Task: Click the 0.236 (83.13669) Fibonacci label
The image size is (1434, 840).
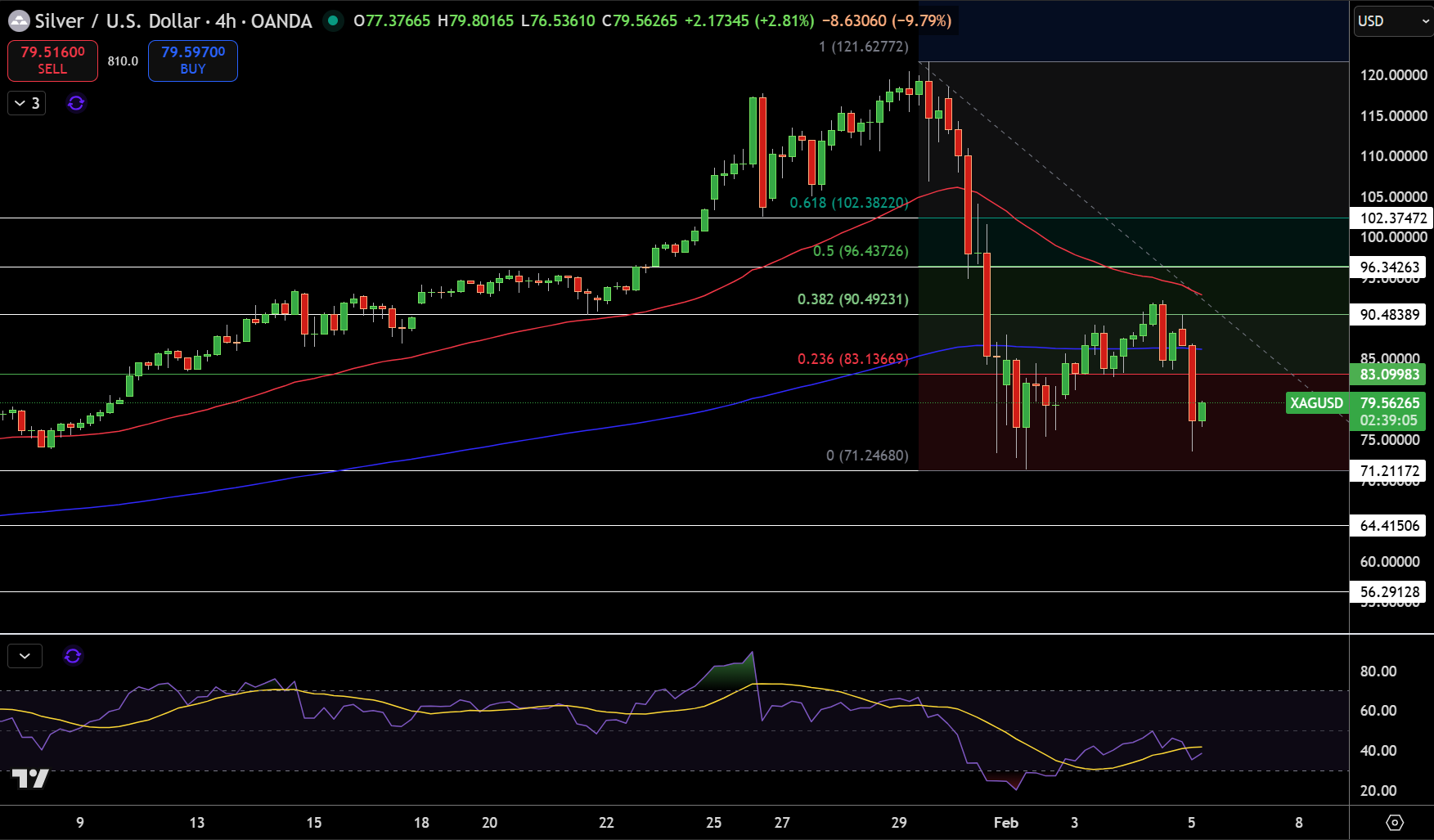Action: pyautogui.click(x=853, y=359)
